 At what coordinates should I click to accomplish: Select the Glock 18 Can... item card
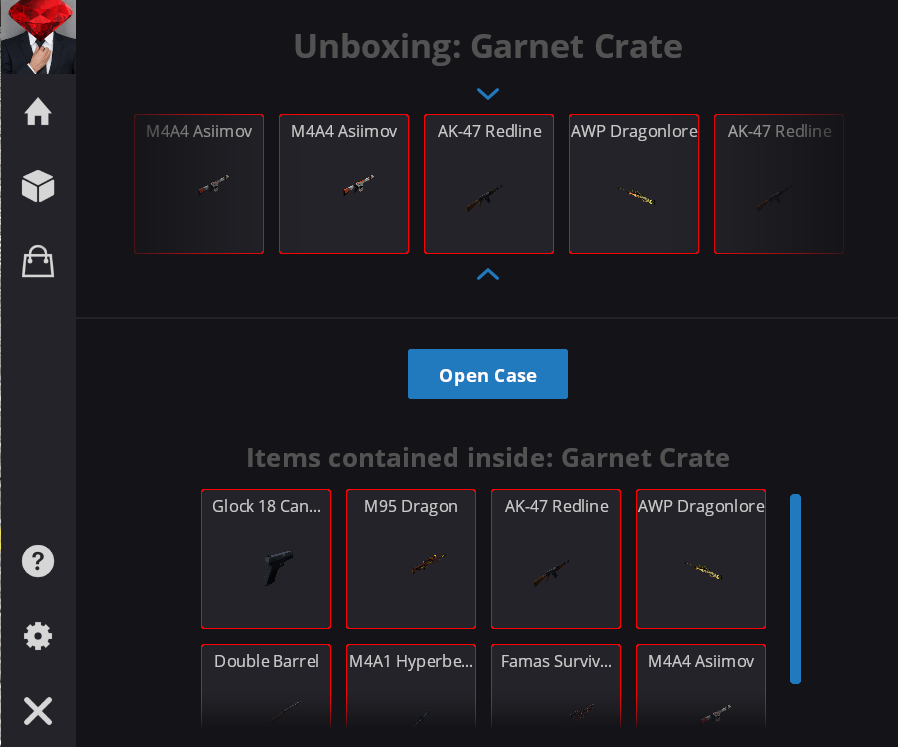pyautogui.click(x=266, y=559)
